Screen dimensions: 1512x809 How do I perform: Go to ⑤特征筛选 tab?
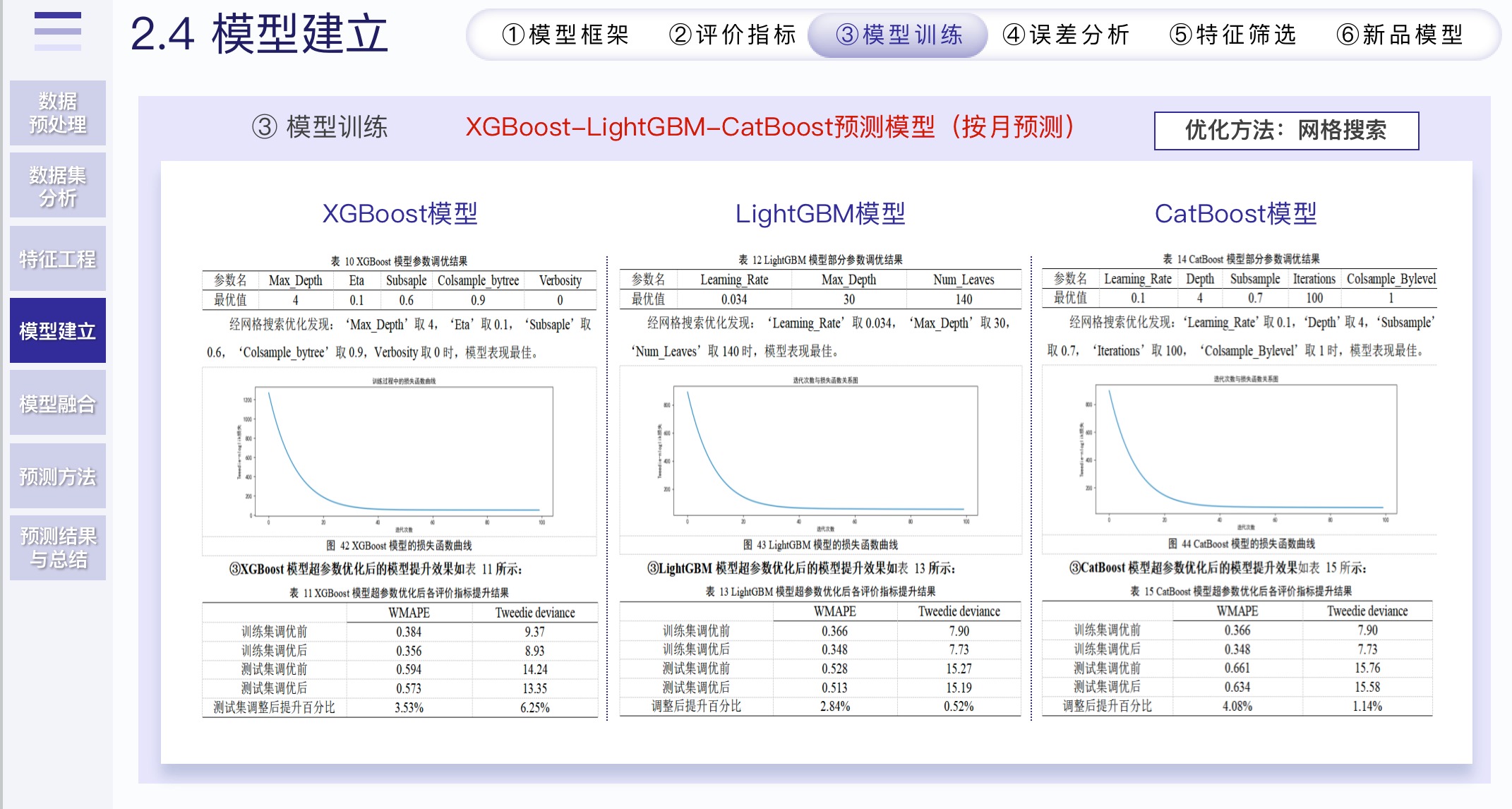click(1232, 35)
